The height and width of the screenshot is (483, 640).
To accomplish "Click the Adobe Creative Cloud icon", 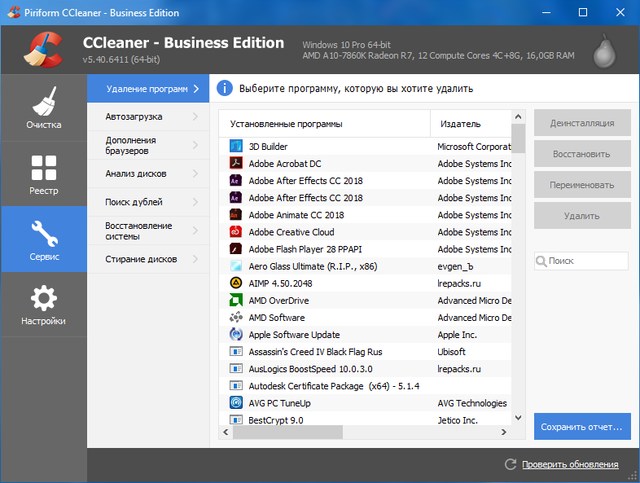I will point(236,232).
